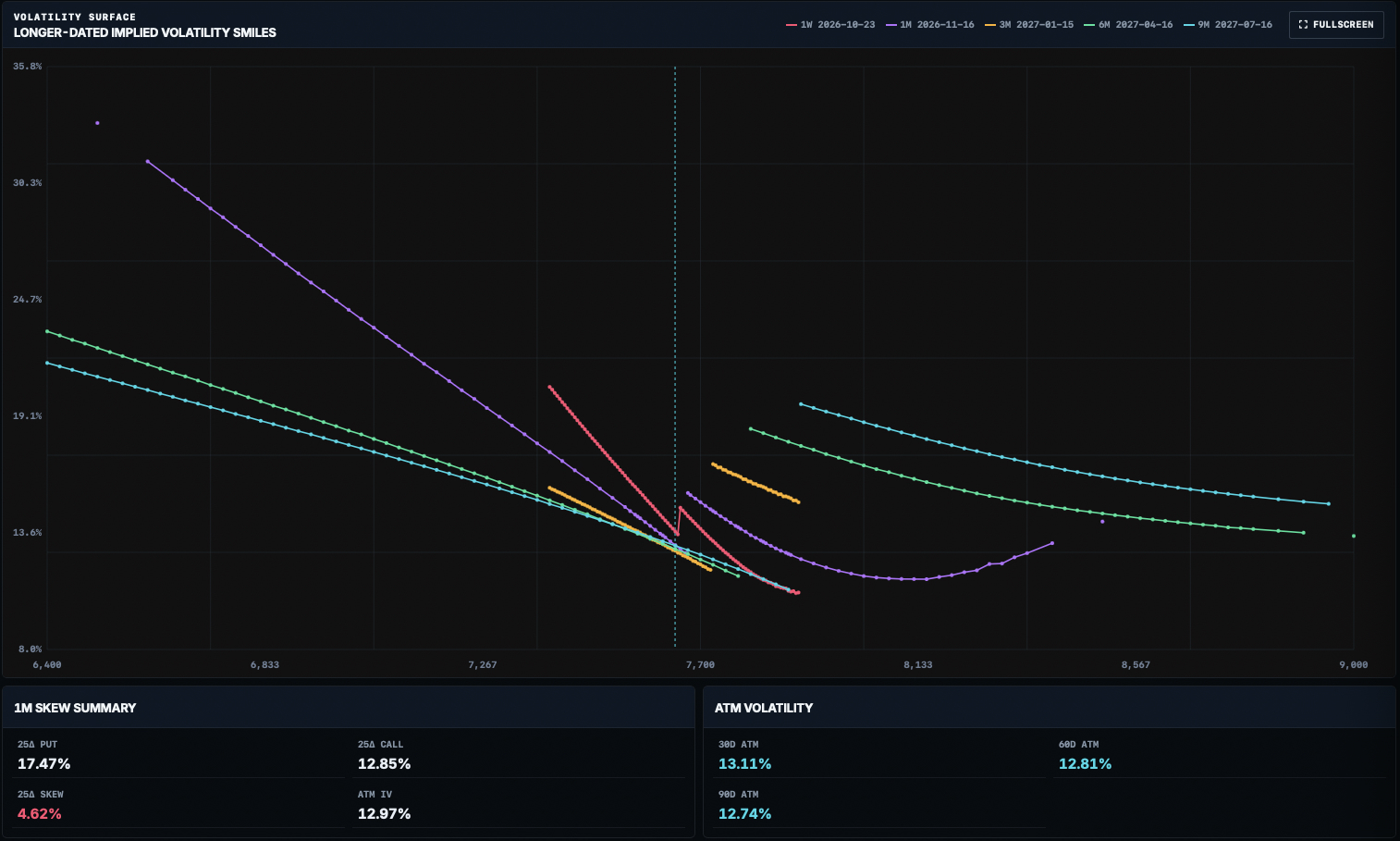The image size is (1400, 841).
Task: Click the lone green point at strike 9,000
Action: click(1354, 536)
